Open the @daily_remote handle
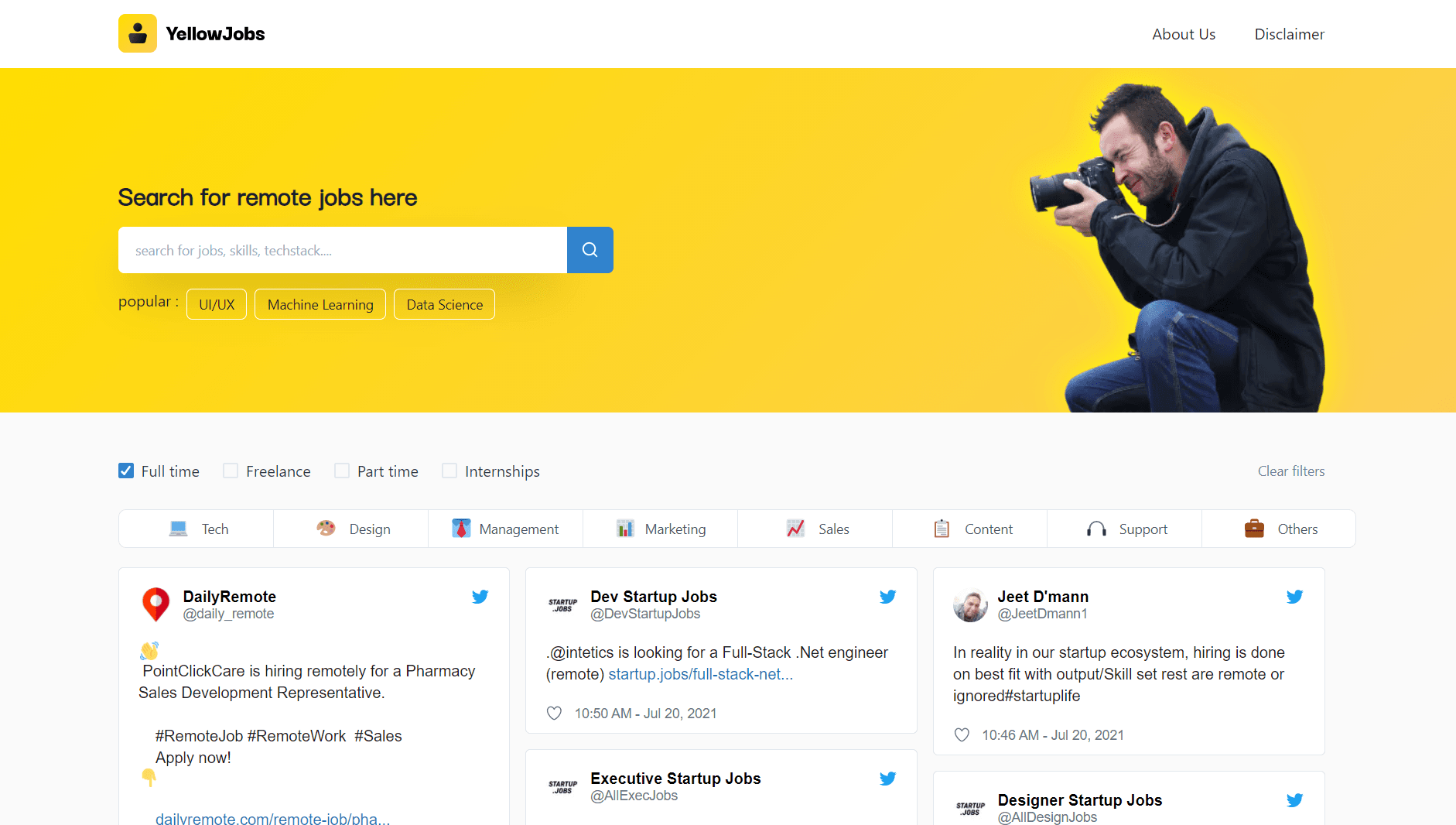Viewport: 1456px width, 825px height. pyautogui.click(x=228, y=614)
